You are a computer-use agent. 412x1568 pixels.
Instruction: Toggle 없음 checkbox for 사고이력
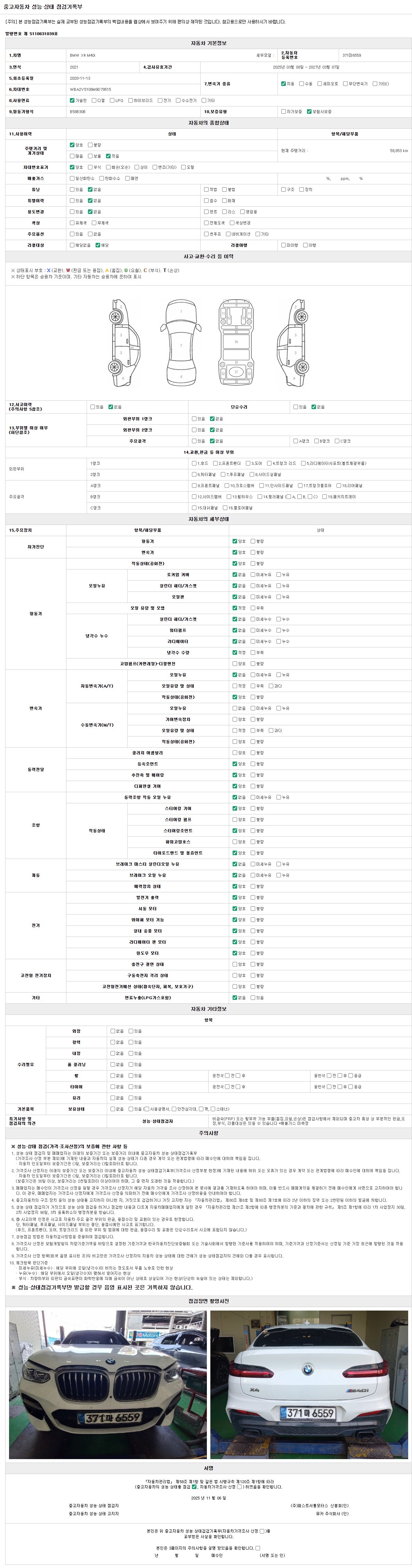[x=111, y=407]
